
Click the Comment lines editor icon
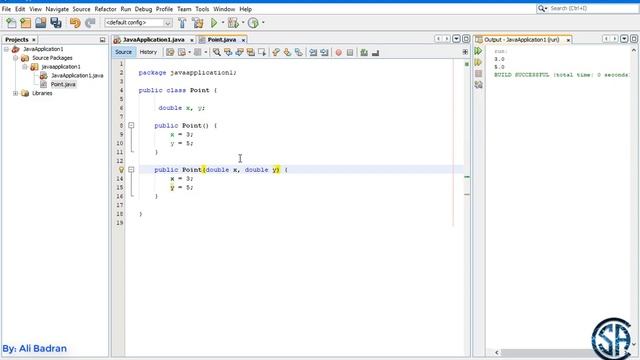[x=364, y=52]
